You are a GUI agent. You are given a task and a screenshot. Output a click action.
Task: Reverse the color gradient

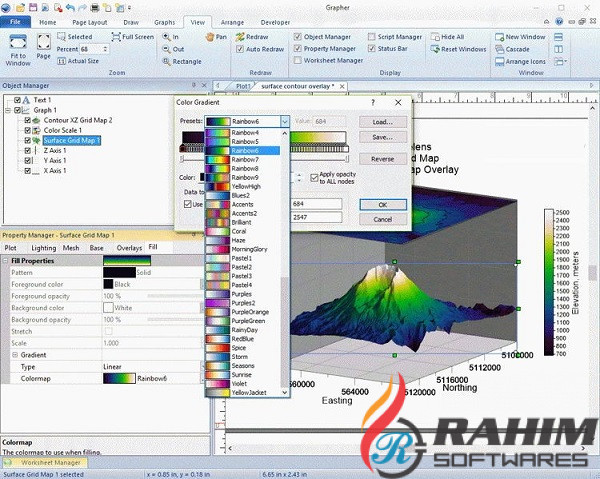coord(383,159)
